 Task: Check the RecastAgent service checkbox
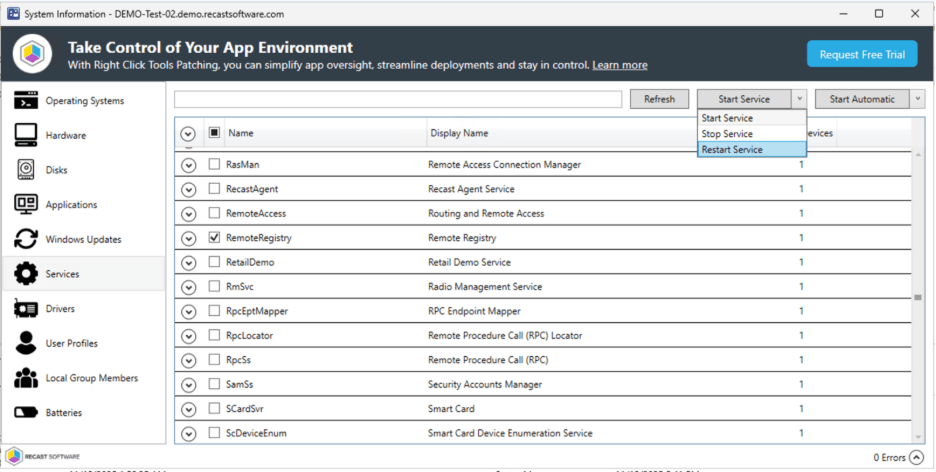(214, 189)
